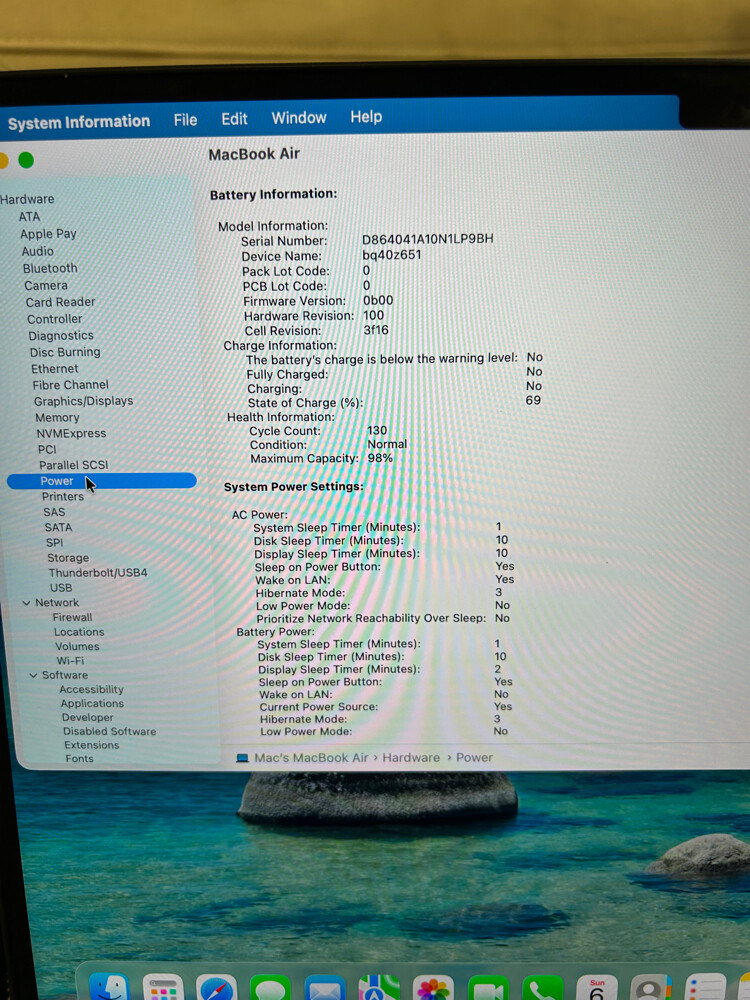Select Printers in the sidebar
The image size is (750, 1000).
(x=63, y=496)
